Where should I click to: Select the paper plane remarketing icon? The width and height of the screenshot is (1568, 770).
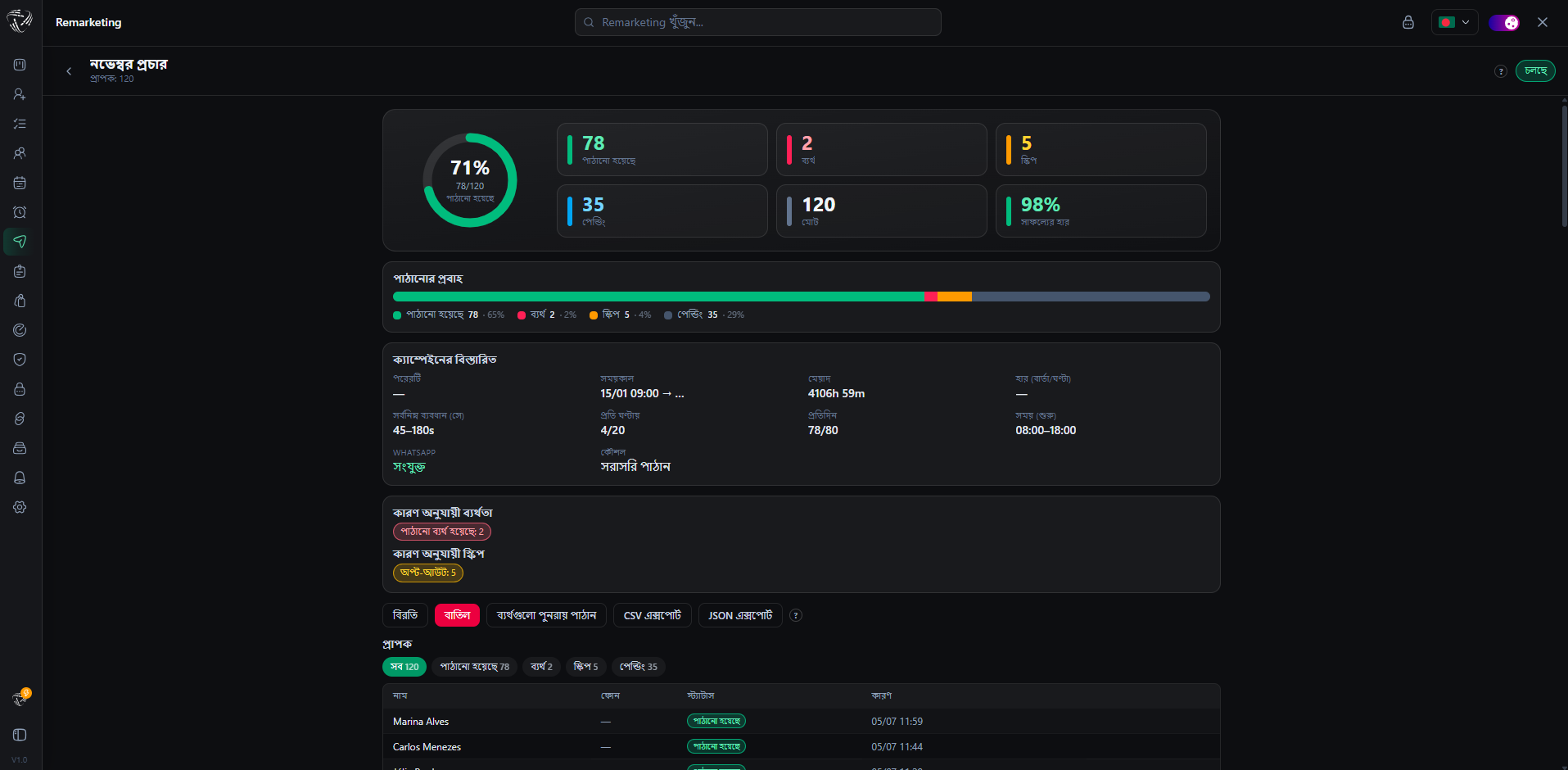tap(20, 242)
